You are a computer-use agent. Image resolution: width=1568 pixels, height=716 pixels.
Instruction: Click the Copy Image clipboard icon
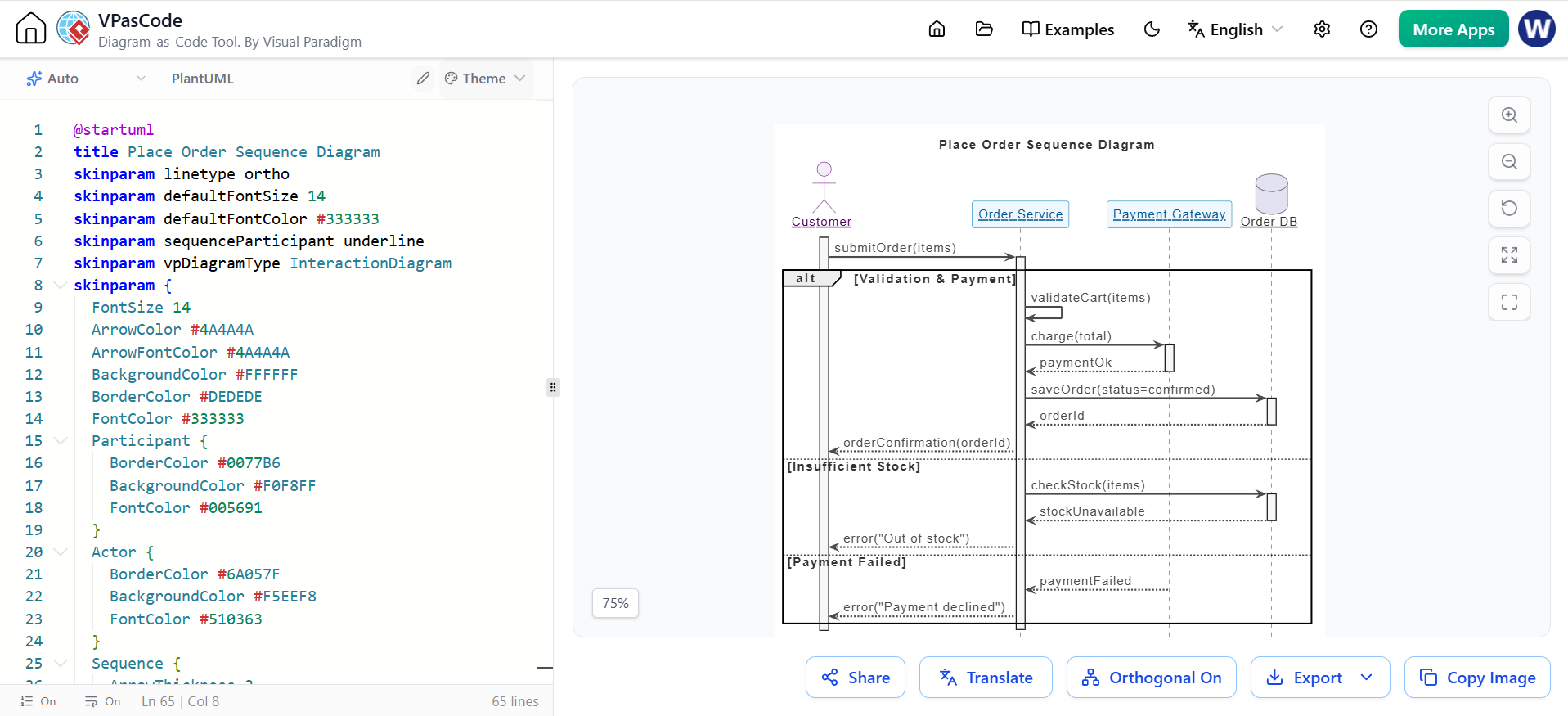pos(1428,677)
